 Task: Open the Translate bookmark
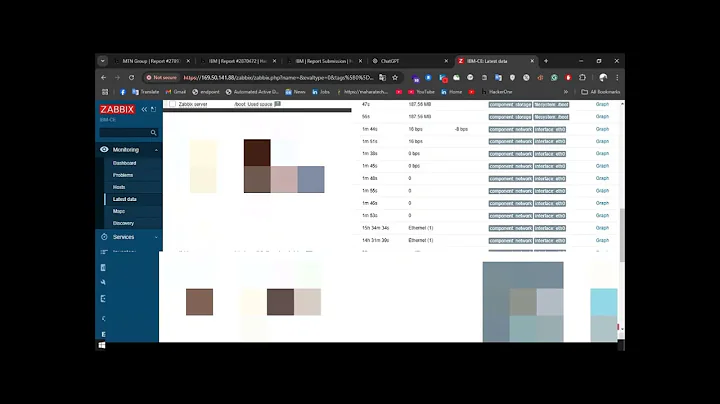[145, 92]
